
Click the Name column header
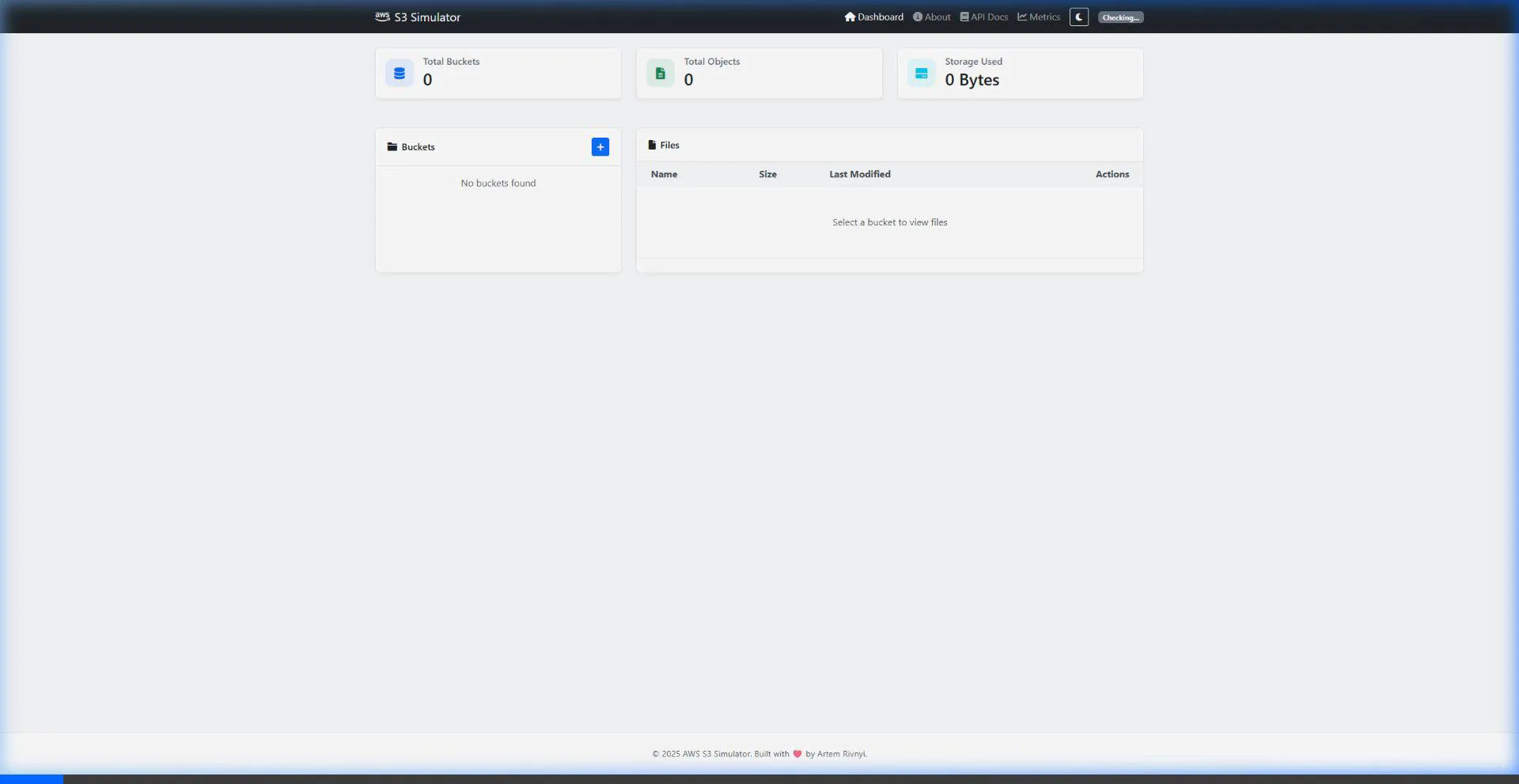tap(664, 174)
